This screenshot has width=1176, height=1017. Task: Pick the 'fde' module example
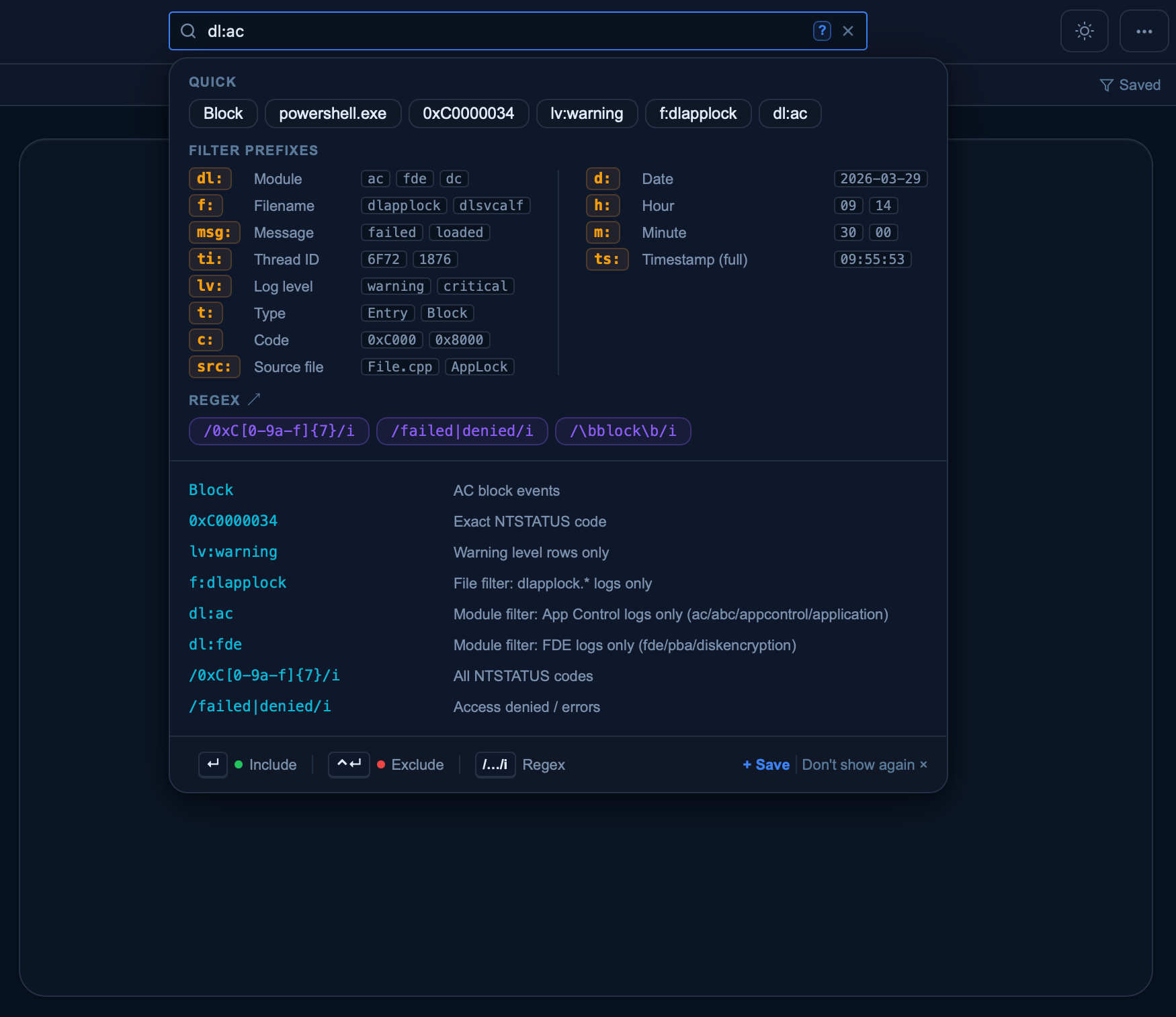415,179
